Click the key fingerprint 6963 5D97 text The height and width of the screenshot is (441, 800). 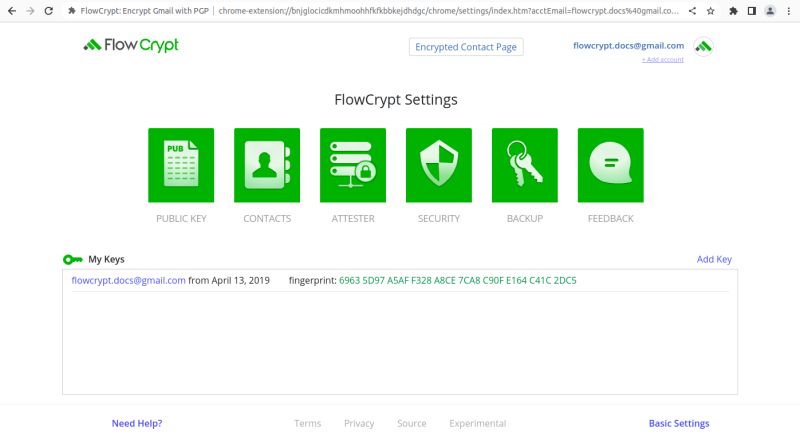click(458, 280)
